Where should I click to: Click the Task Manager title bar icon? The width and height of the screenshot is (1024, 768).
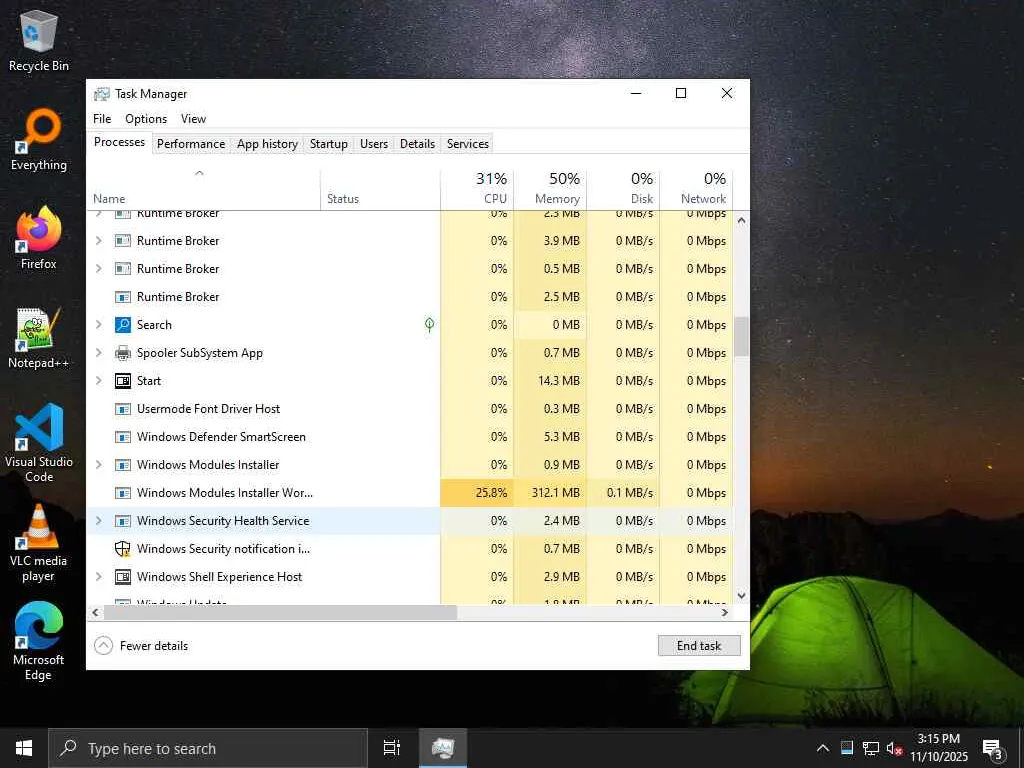101,94
